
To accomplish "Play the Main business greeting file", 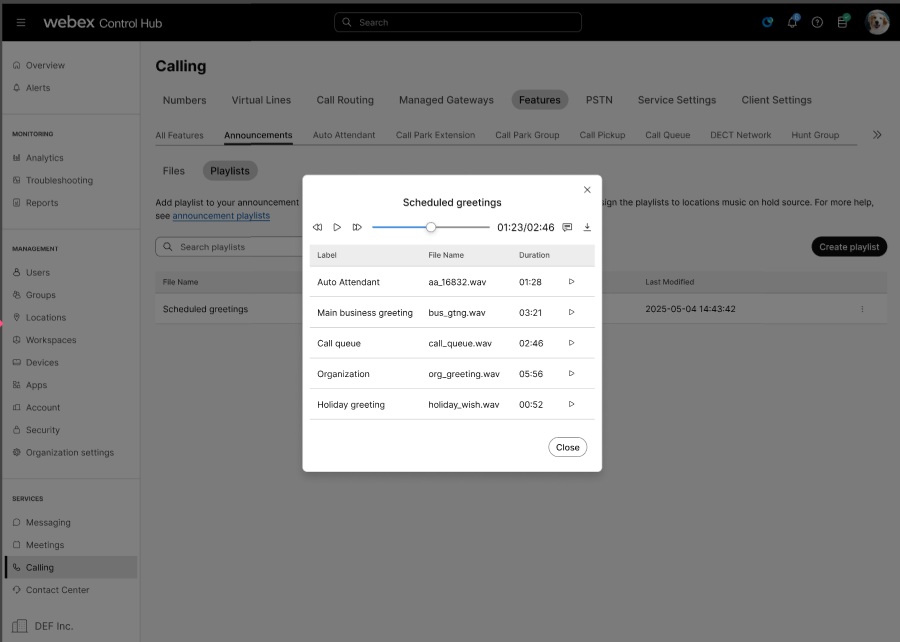I will (x=571, y=312).
